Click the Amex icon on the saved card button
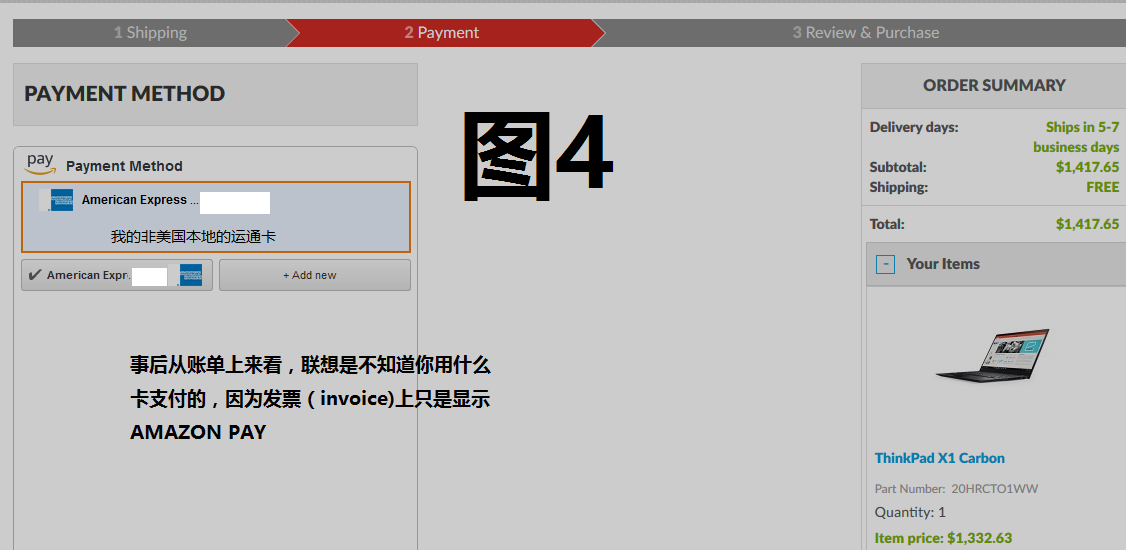This screenshot has width=1126, height=550. pyautogui.click(x=191, y=275)
